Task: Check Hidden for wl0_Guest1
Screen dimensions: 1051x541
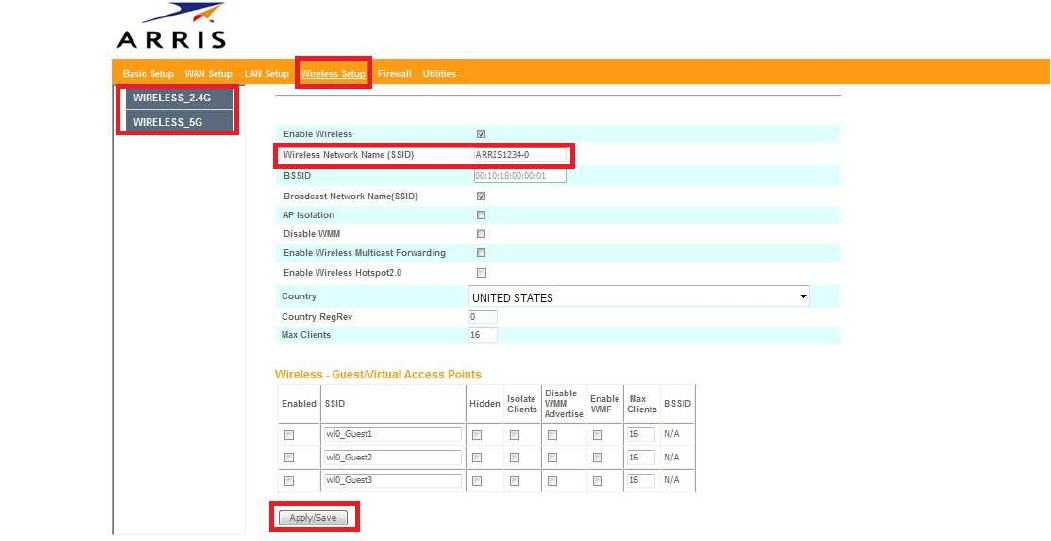Action: (477, 435)
